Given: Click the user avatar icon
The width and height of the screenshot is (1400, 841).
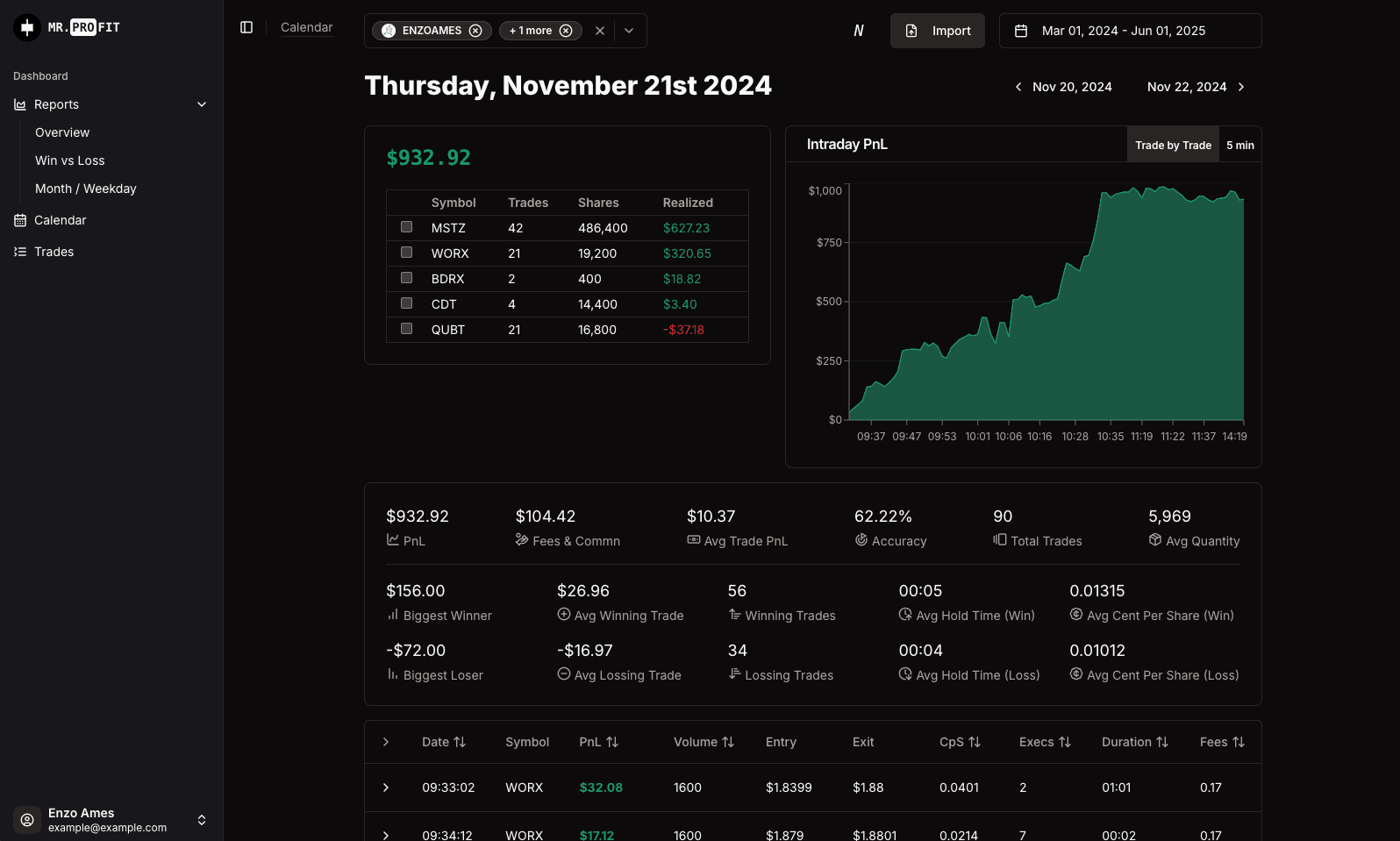Looking at the screenshot, I should (x=27, y=820).
